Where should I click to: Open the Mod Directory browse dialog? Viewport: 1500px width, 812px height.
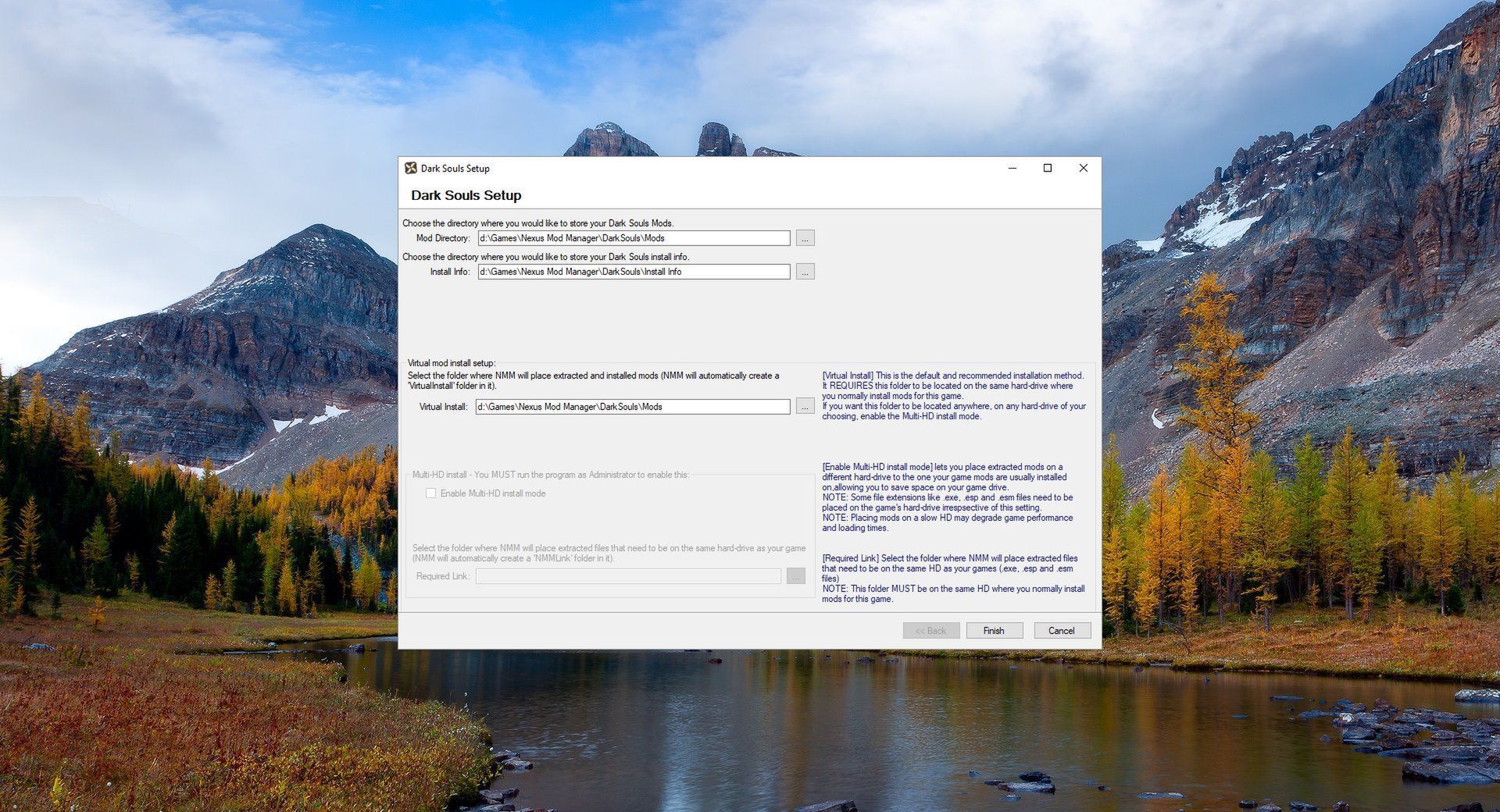click(x=804, y=238)
